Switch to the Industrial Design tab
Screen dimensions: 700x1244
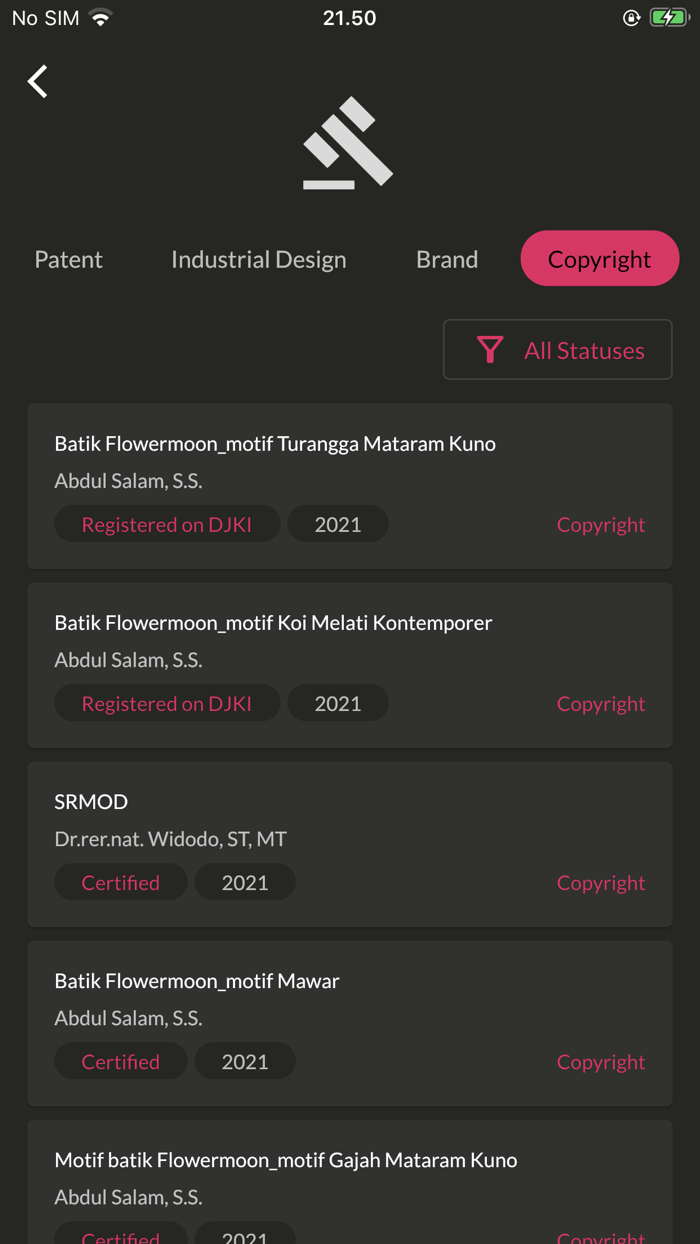click(258, 259)
